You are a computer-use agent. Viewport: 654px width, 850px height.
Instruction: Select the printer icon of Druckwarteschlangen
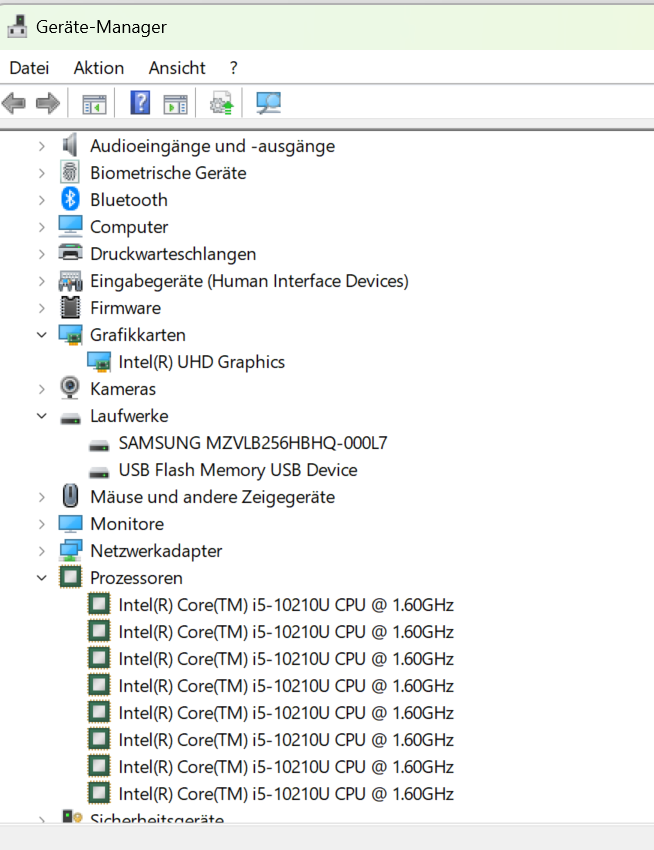tap(70, 253)
